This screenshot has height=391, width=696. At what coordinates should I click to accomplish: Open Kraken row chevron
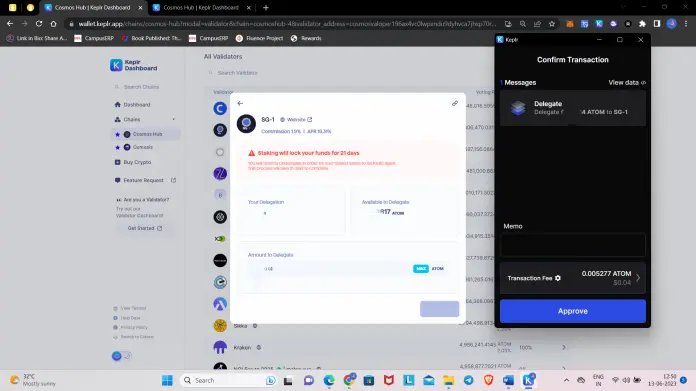(x=564, y=348)
